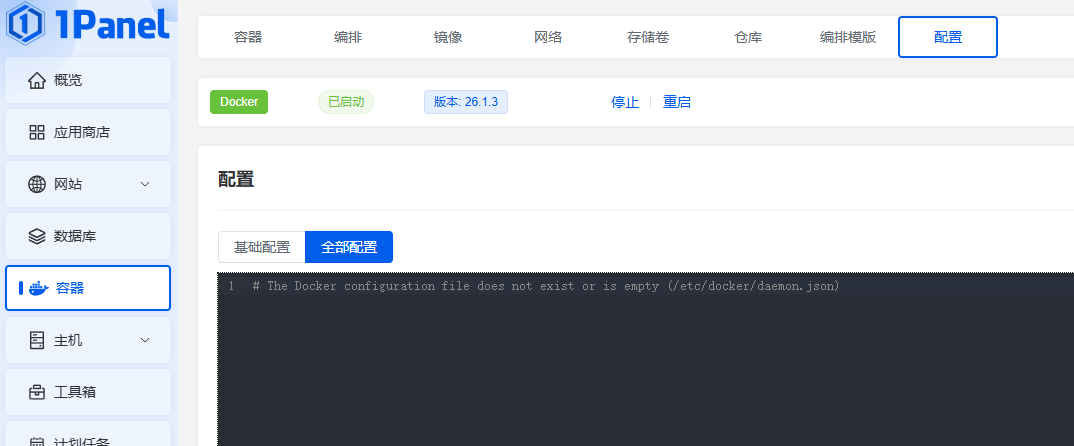Stop Docker with the 停止 link
The width and height of the screenshot is (1074, 446).
tap(625, 102)
